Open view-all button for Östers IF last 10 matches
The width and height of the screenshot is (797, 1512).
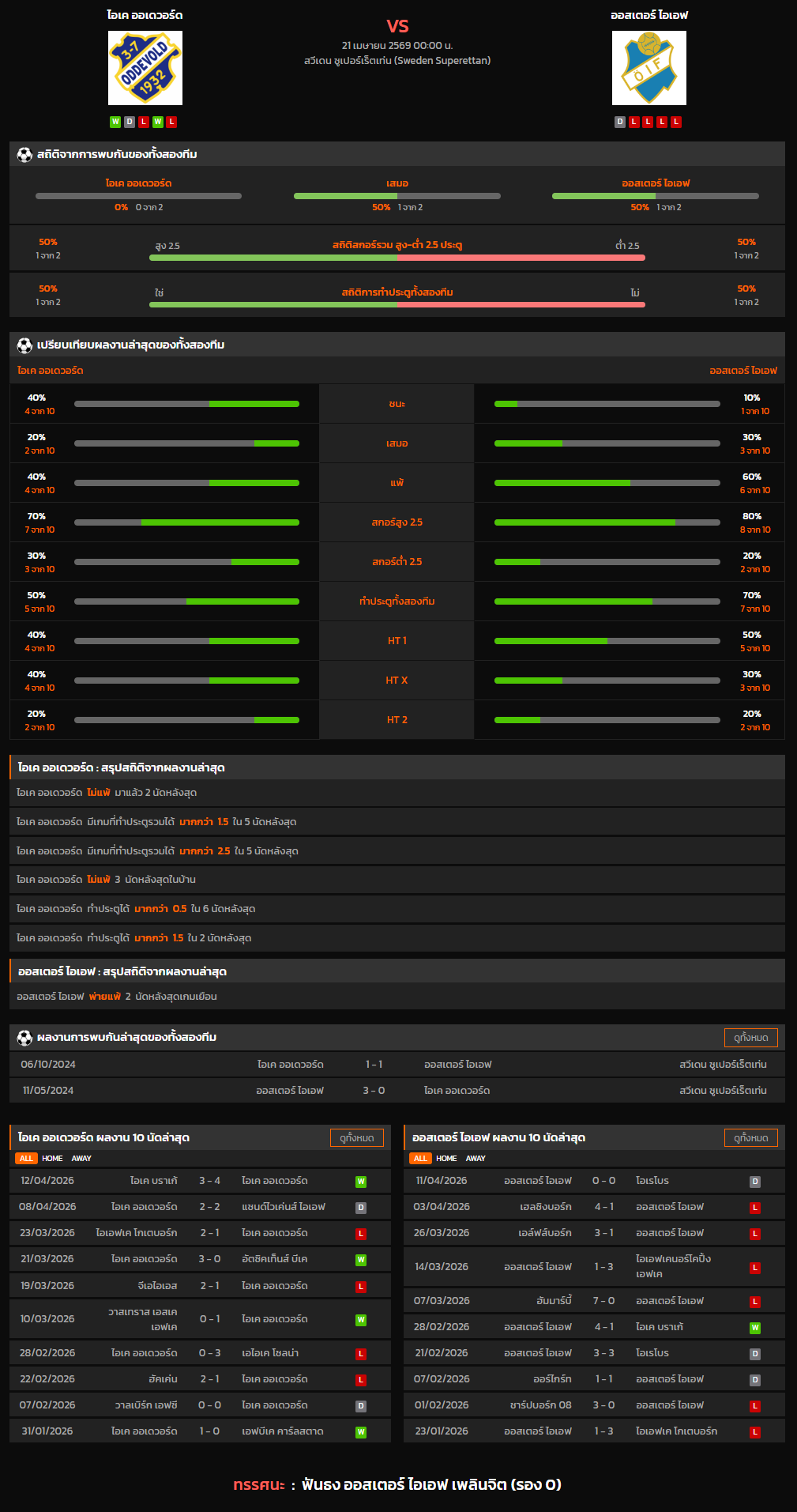point(750,1138)
